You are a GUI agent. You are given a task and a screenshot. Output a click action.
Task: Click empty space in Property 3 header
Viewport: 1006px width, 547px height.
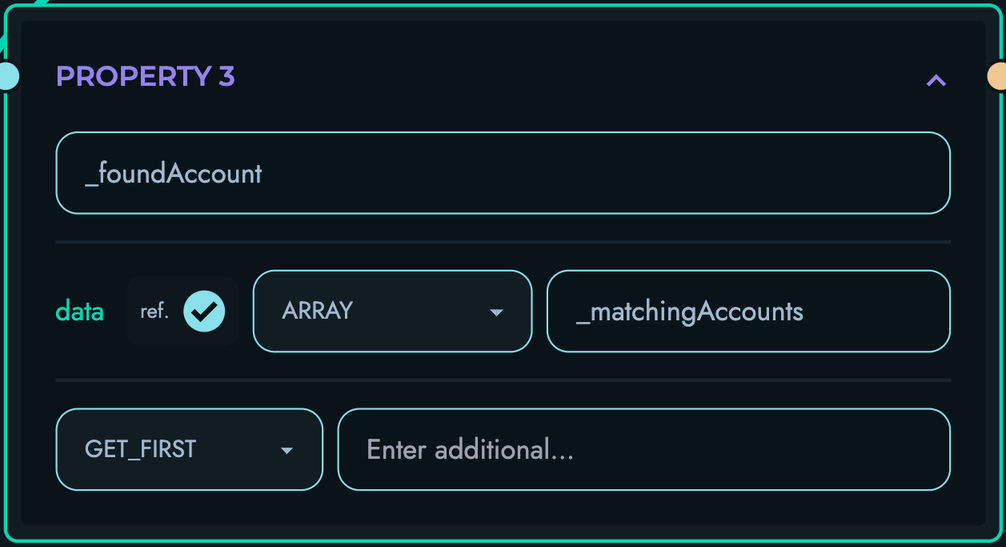click(x=577, y=76)
